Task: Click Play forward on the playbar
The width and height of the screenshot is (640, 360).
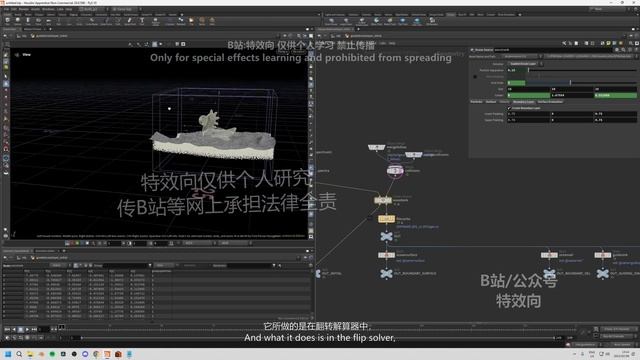Action: click(27, 329)
